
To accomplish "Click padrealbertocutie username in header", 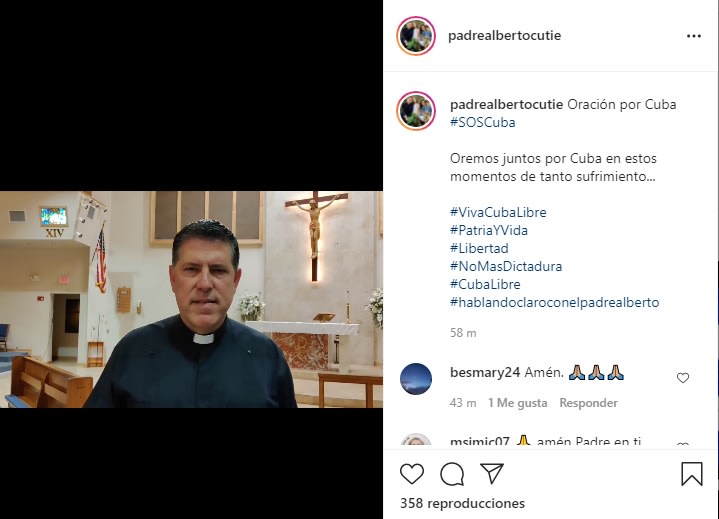I will tap(505, 36).
